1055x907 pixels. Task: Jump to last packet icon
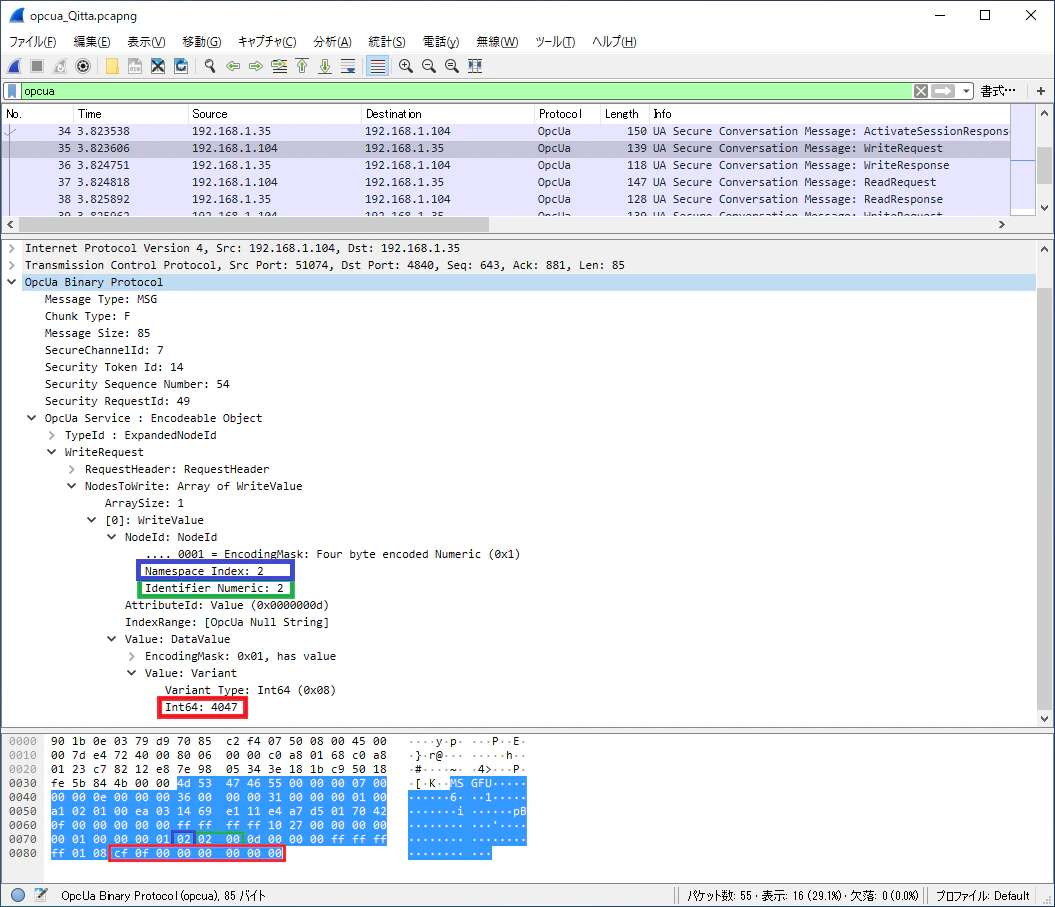point(325,66)
